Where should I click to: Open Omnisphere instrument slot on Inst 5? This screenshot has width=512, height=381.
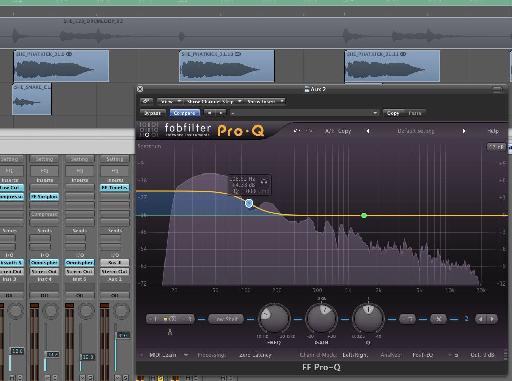click(79, 263)
